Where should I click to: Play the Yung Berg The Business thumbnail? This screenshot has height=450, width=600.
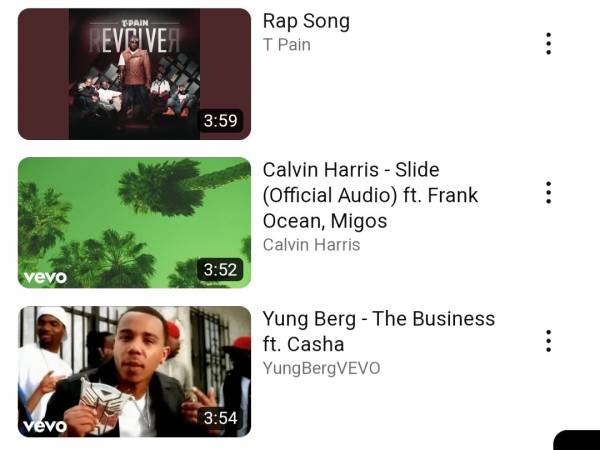click(134, 372)
